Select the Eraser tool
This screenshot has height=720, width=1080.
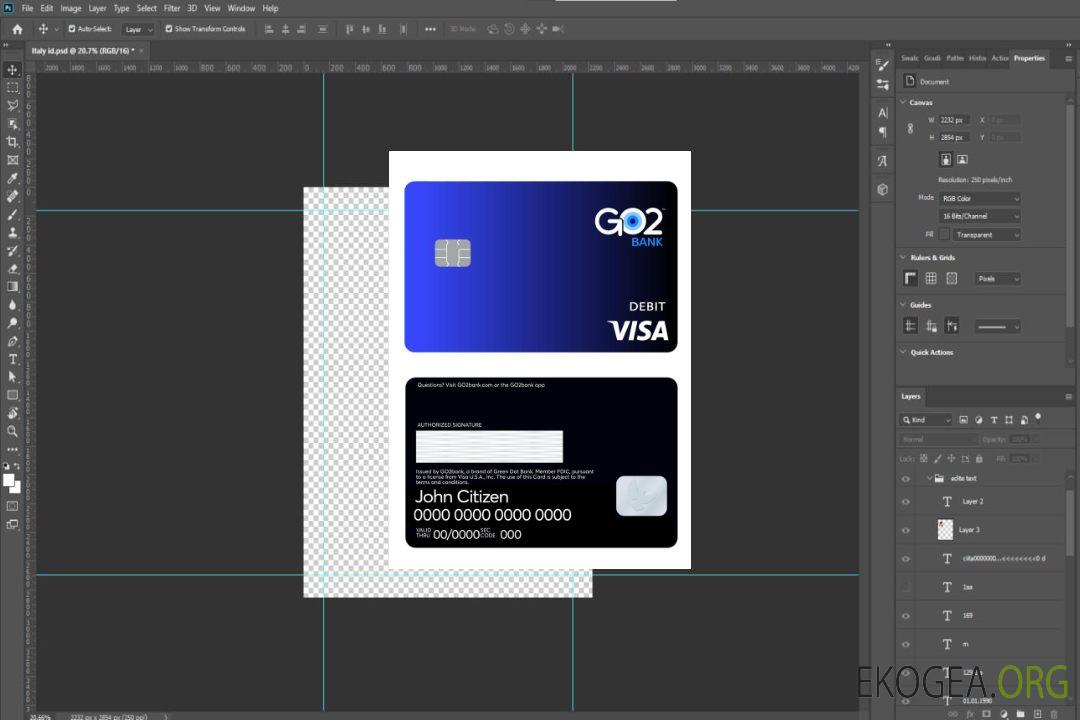tap(12, 269)
